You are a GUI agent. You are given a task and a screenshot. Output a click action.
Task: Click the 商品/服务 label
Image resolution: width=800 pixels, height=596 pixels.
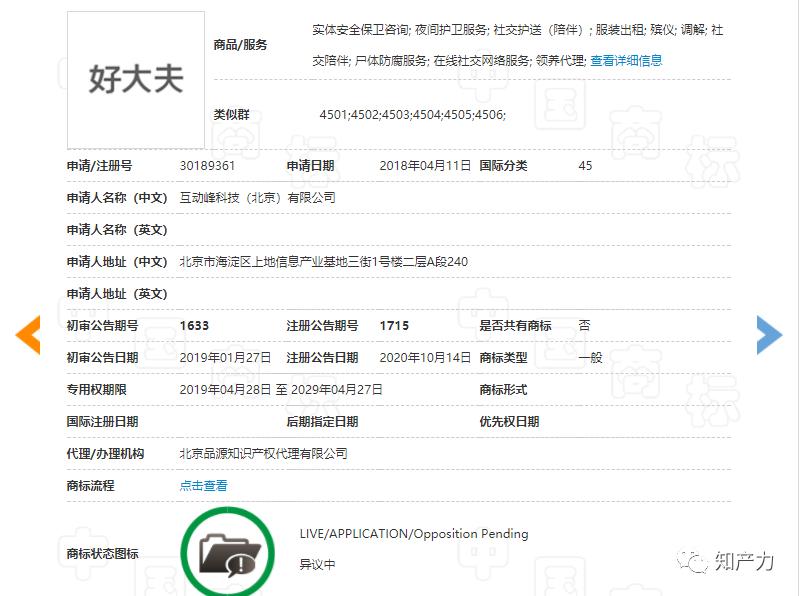(x=240, y=45)
